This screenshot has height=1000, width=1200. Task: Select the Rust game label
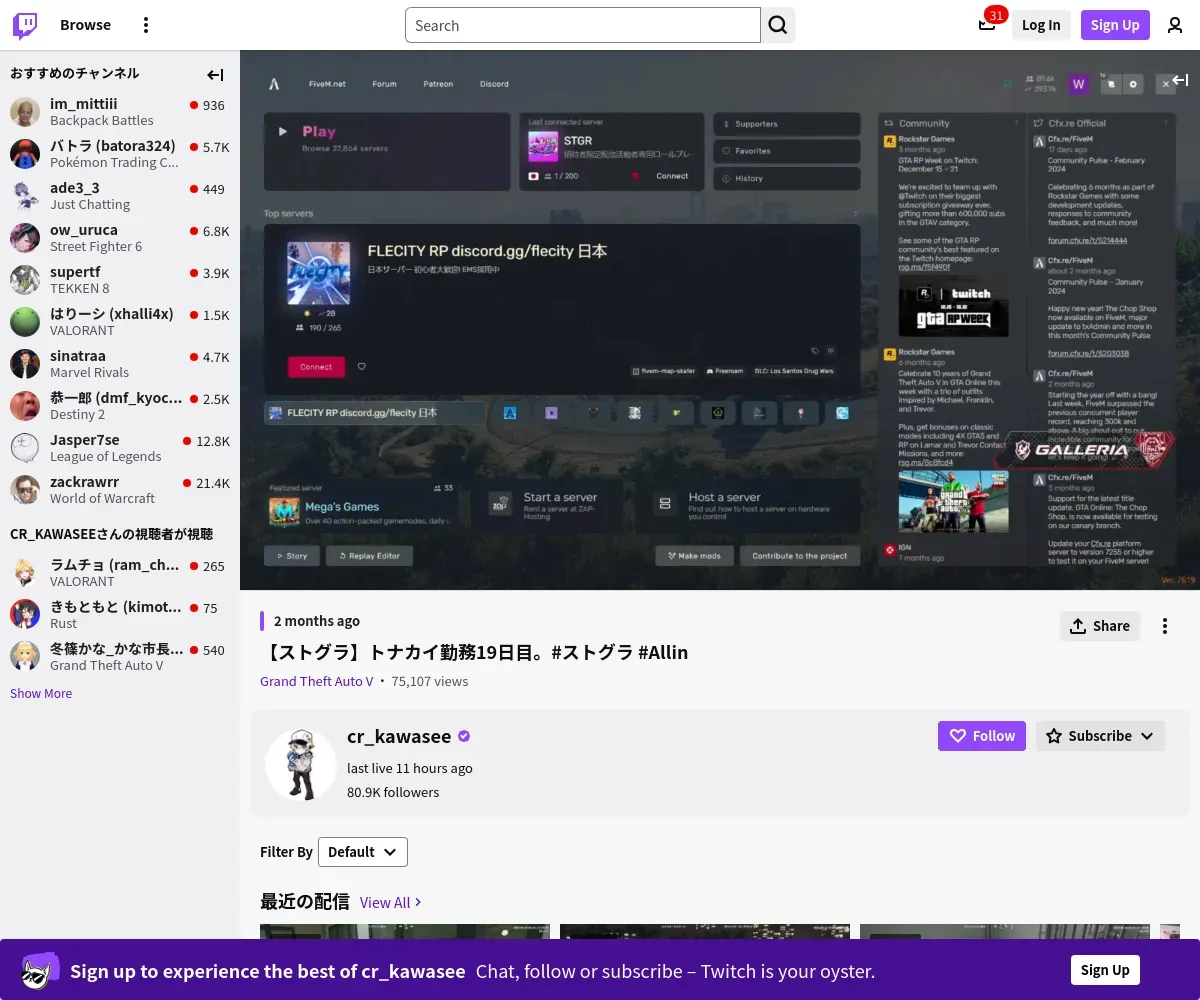[64, 623]
